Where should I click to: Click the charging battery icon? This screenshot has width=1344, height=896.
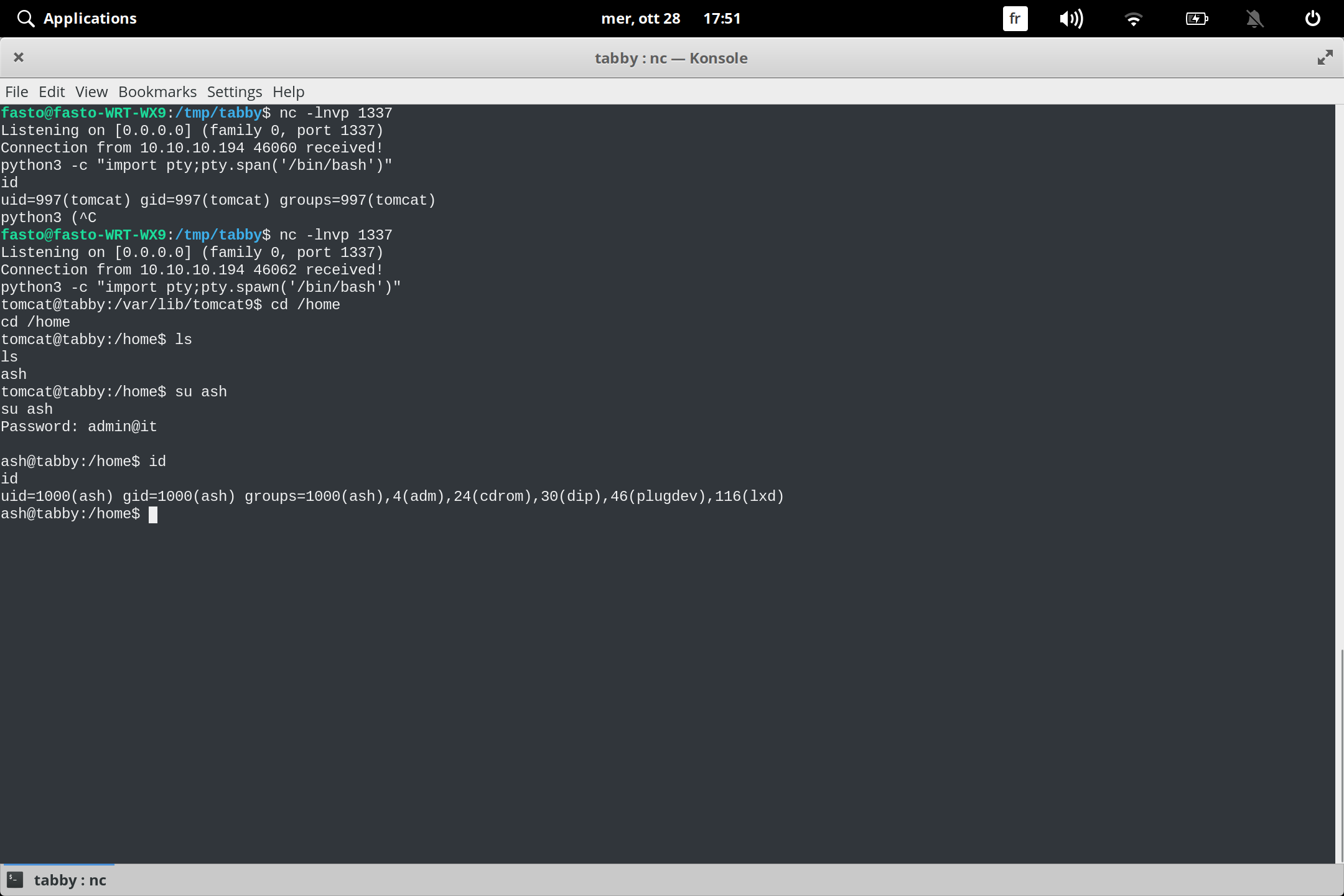tap(1196, 18)
